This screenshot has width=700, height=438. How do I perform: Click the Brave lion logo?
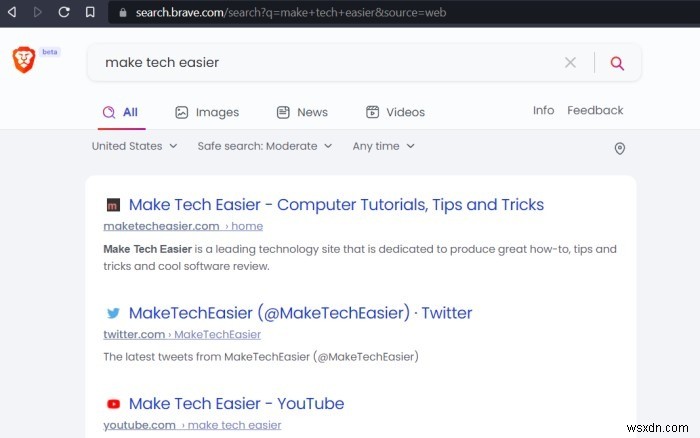(x=23, y=60)
